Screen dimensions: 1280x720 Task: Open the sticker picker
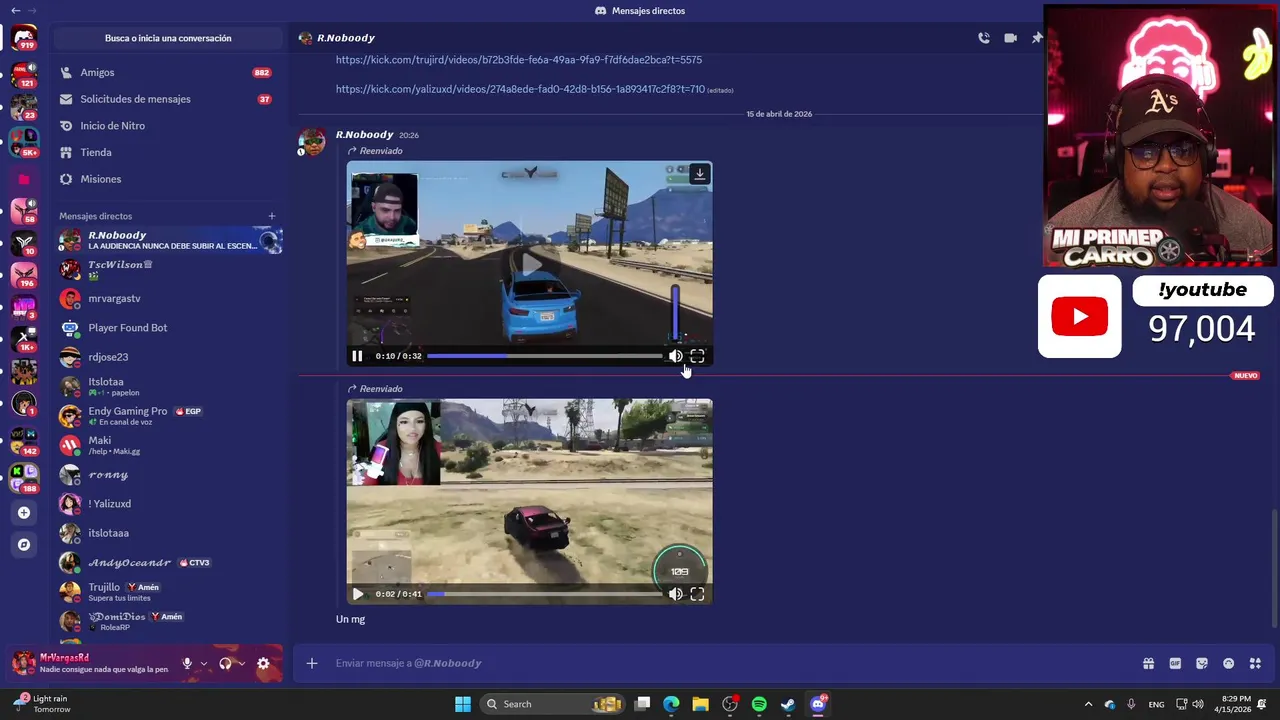pyautogui.click(x=1202, y=663)
